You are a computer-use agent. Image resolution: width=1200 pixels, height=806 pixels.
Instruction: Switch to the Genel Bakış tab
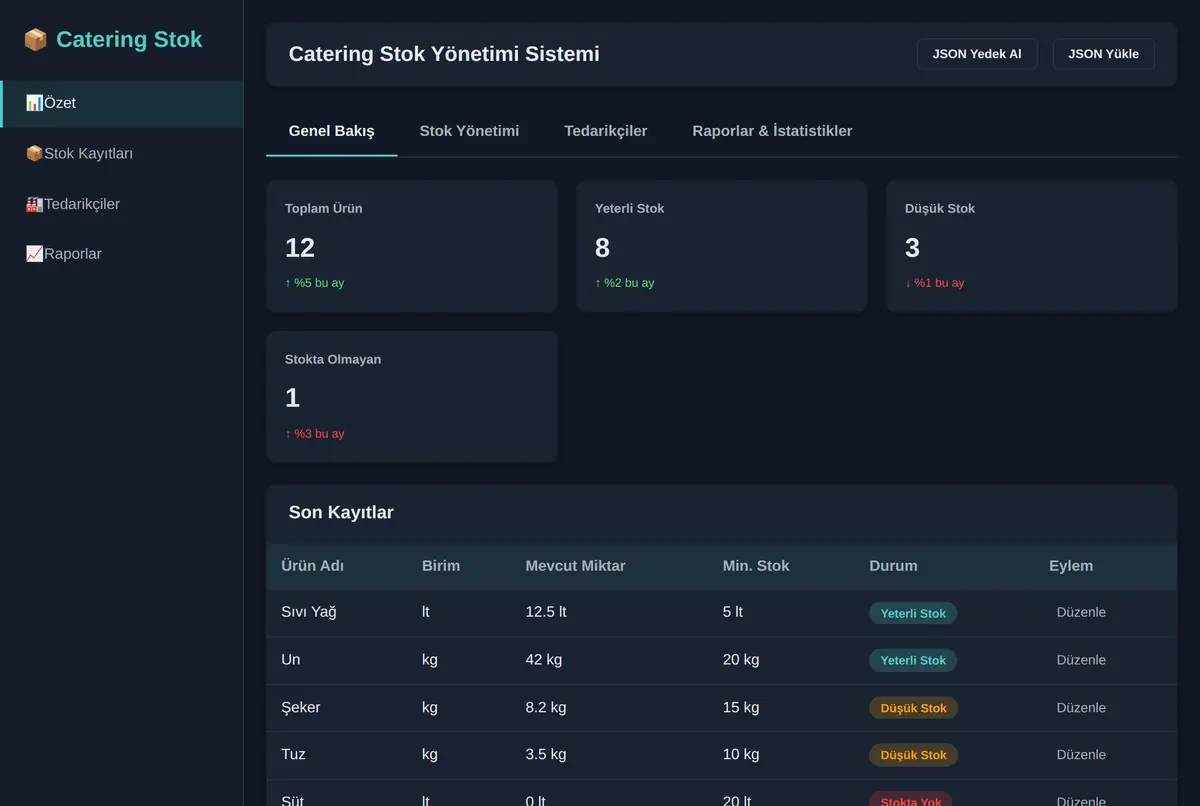click(332, 131)
